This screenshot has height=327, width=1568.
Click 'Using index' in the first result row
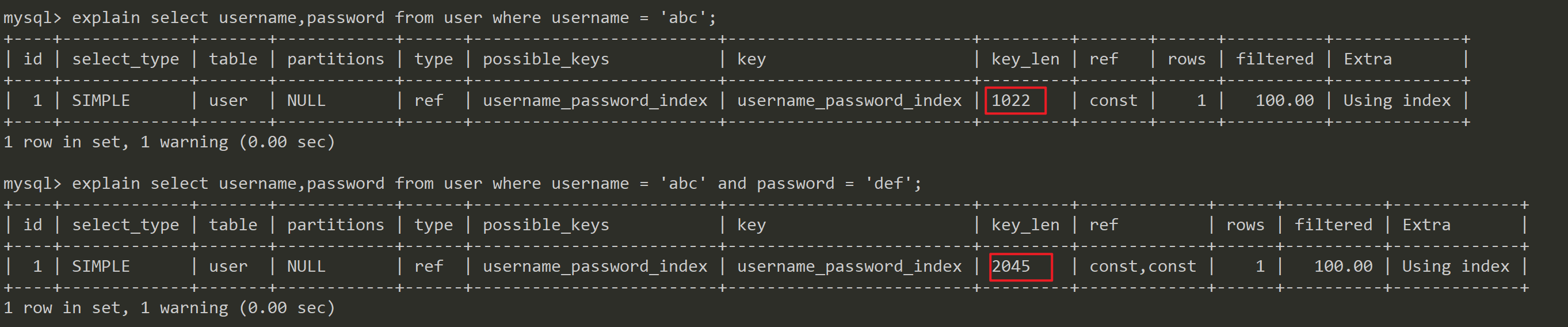(1397, 101)
